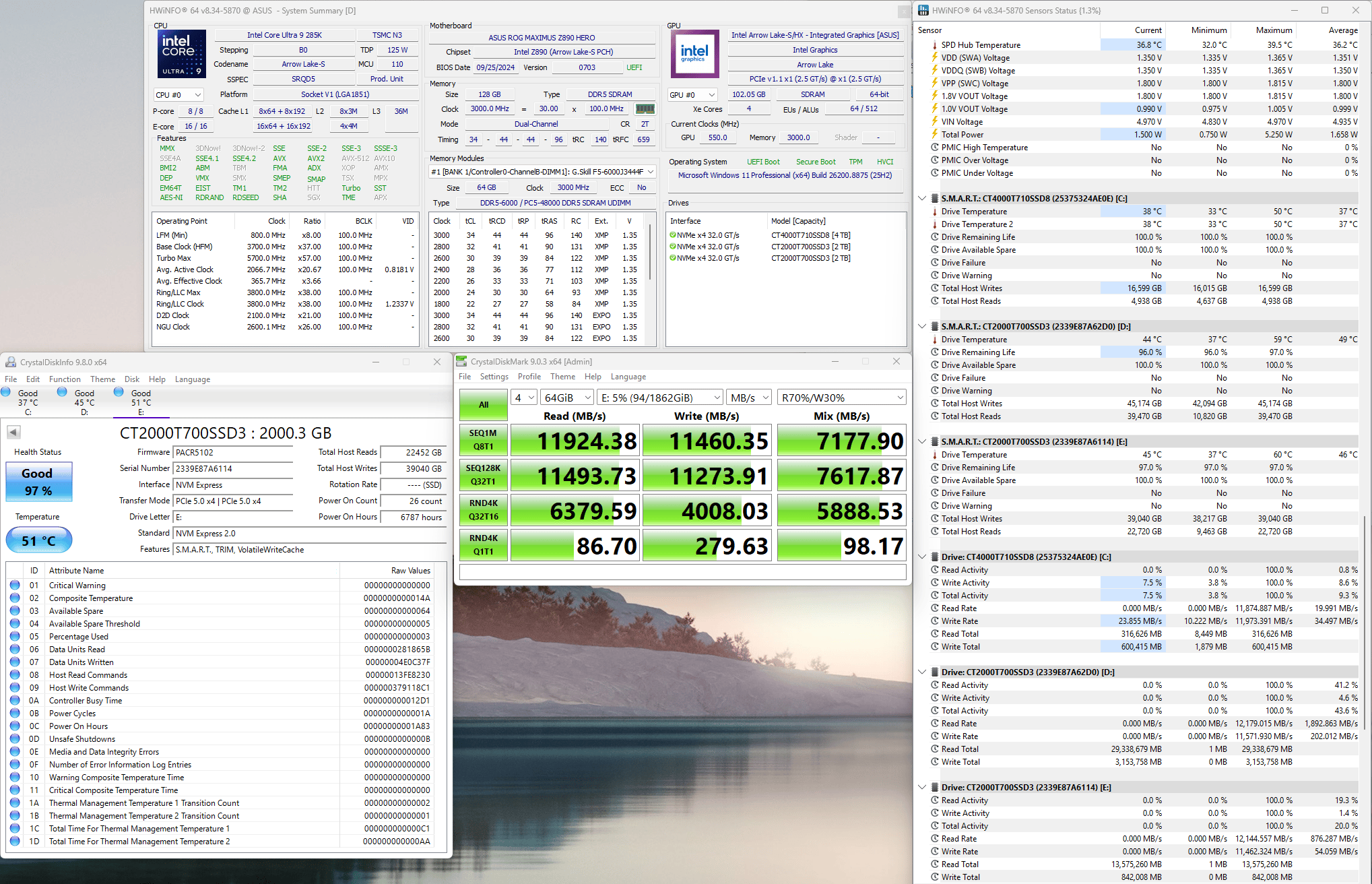Click the HWiNFO Sensors Status title bar icon
The height and width of the screenshot is (884, 1372).
pos(923,10)
